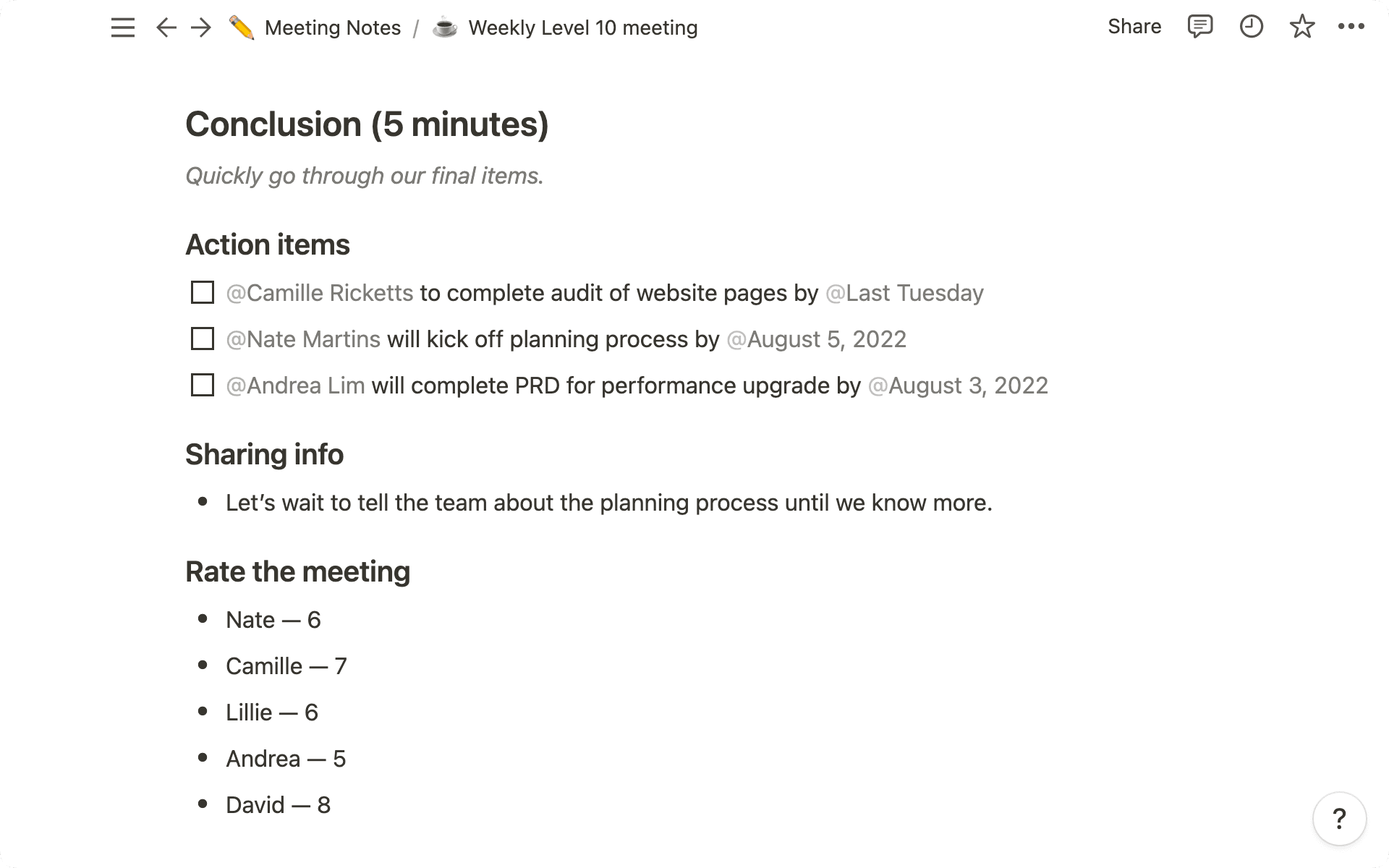The width and height of the screenshot is (1389, 868).
Task: Open the sidebar hamburger menu
Action: [122, 27]
